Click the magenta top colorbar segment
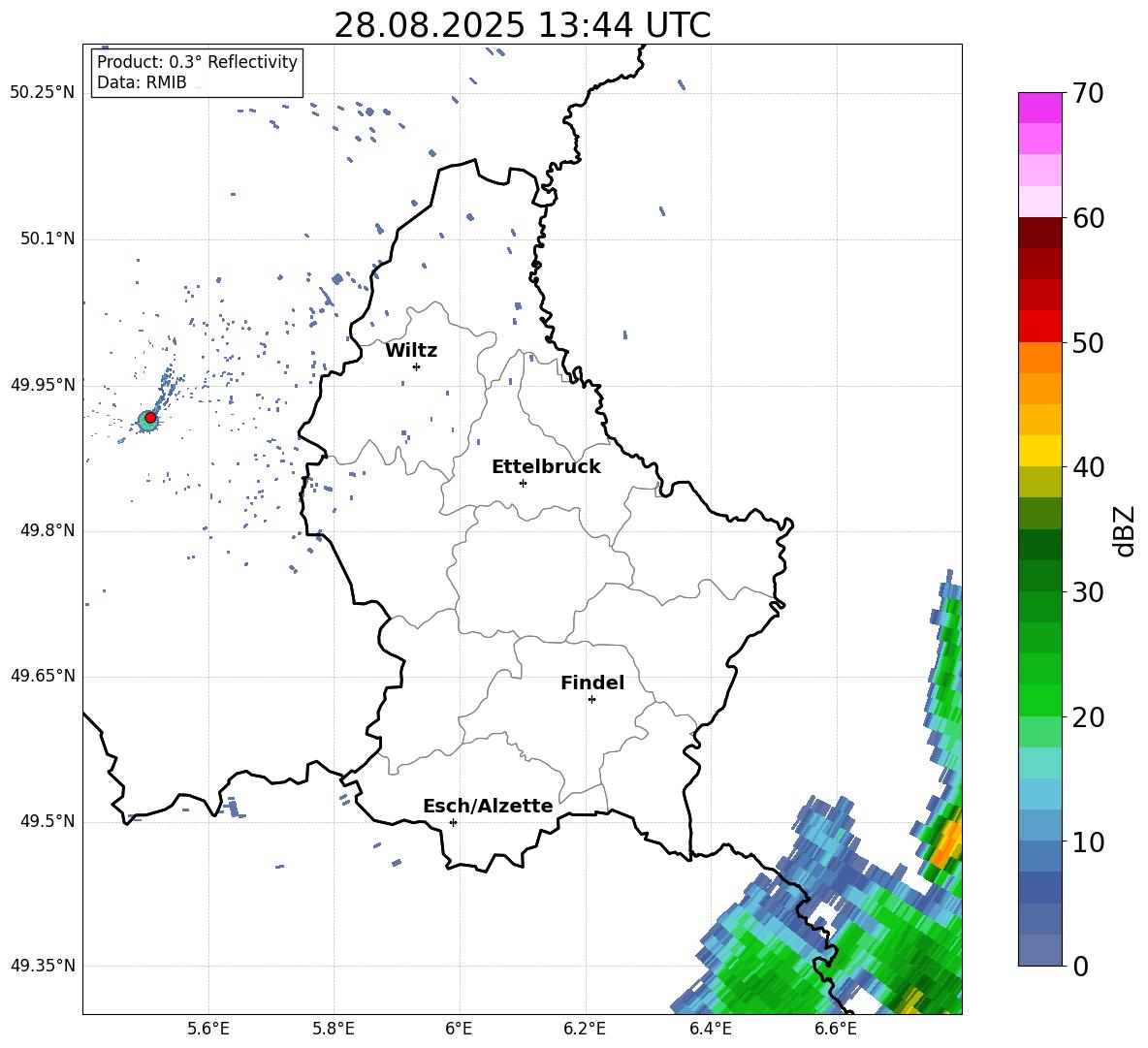 (x=1039, y=109)
